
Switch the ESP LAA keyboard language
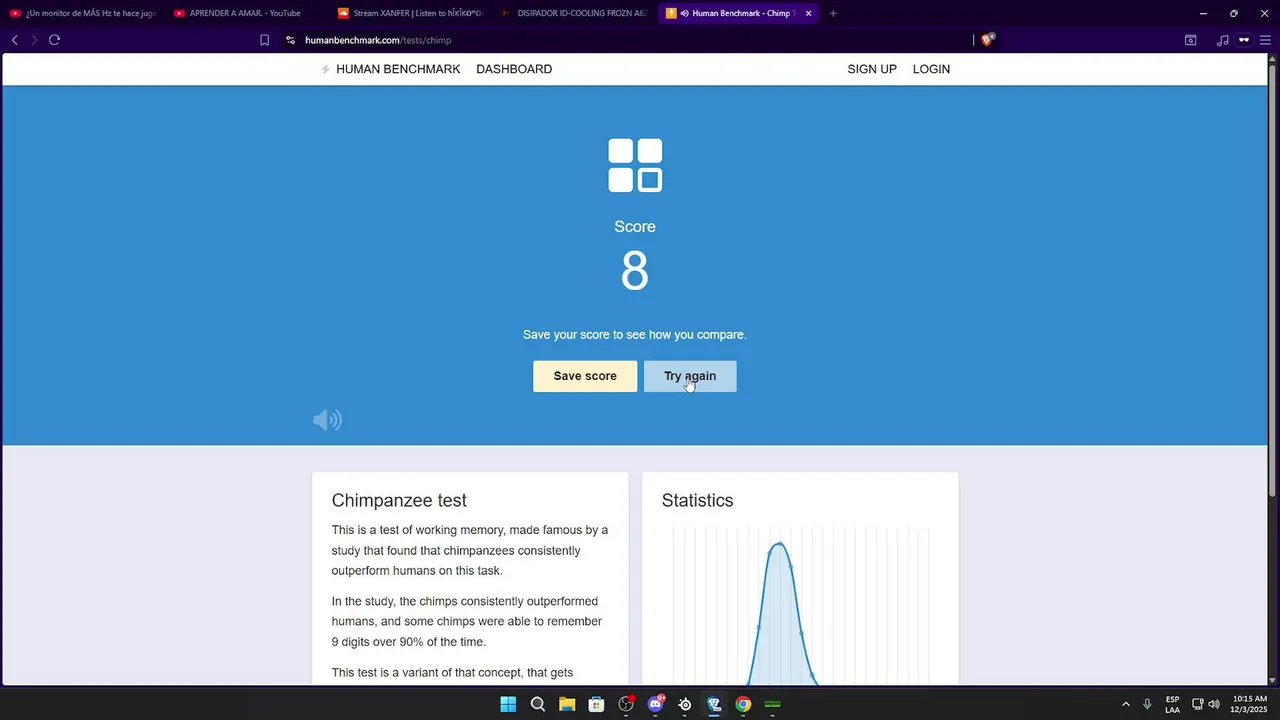[x=1172, y=704]
